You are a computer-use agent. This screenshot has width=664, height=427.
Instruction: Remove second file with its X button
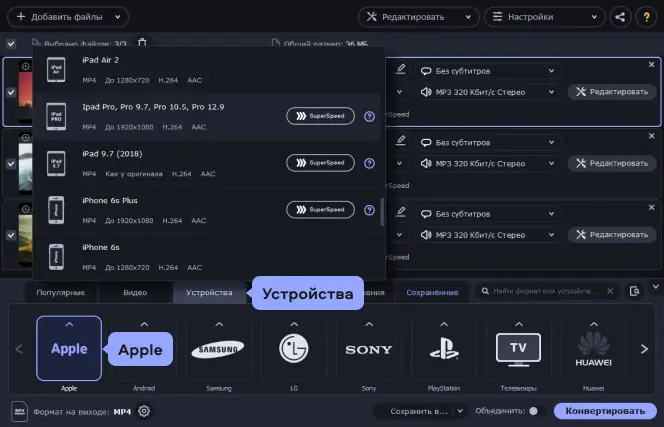(651, 136)
